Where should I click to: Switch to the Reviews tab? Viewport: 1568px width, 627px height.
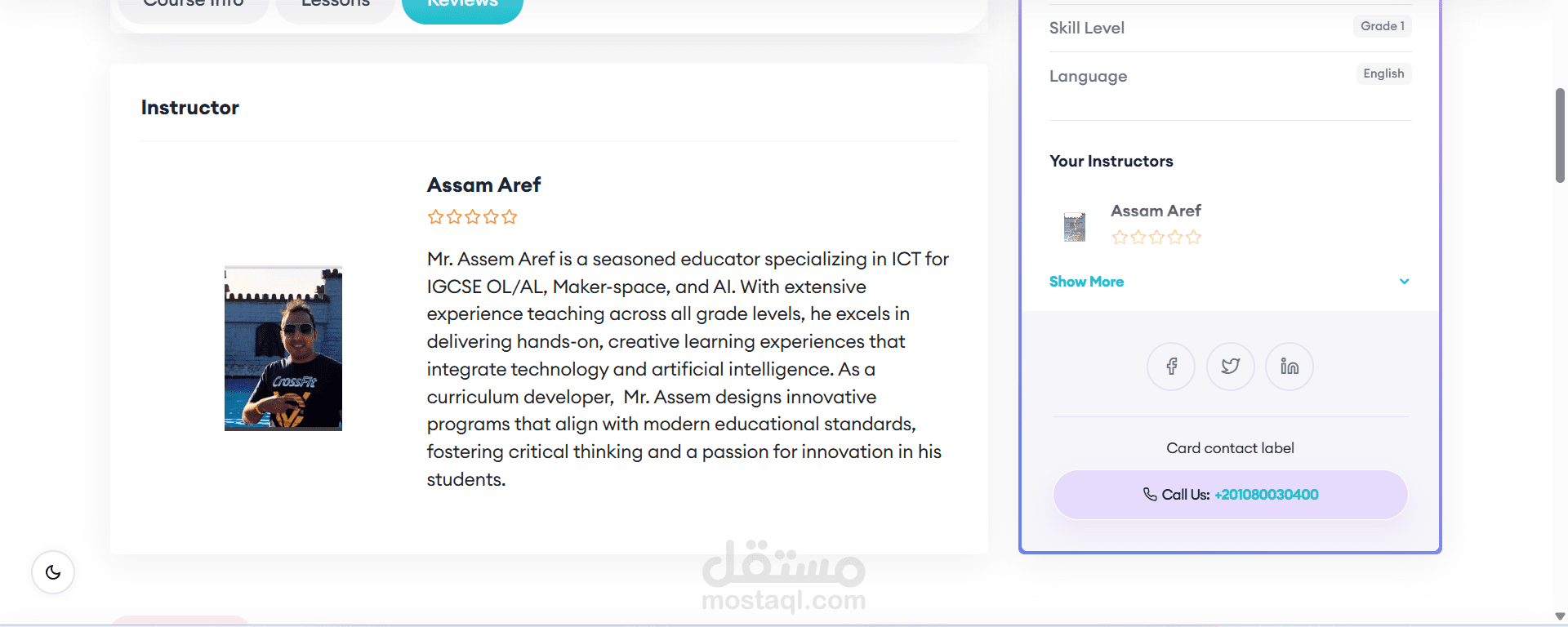(x=462, y=7)
